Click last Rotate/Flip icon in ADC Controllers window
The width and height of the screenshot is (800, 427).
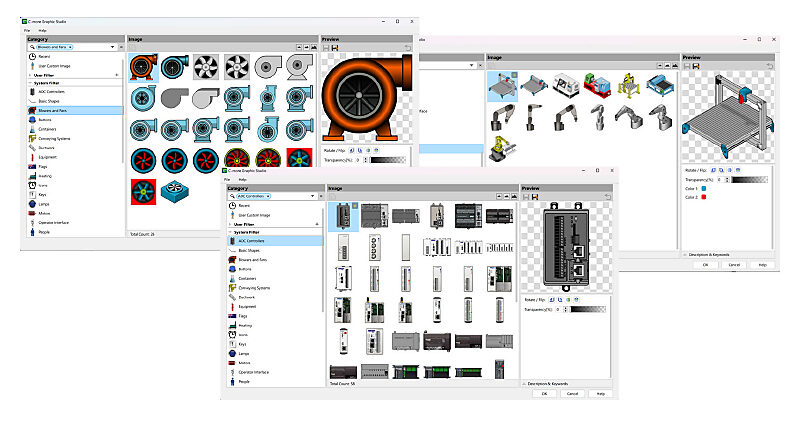pyautogui.click(x=577, y=300)
